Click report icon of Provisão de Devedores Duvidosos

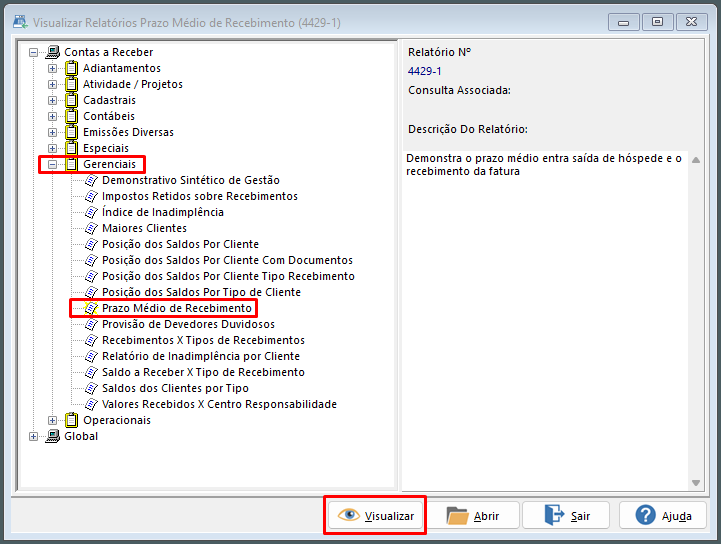click(92, 324)
